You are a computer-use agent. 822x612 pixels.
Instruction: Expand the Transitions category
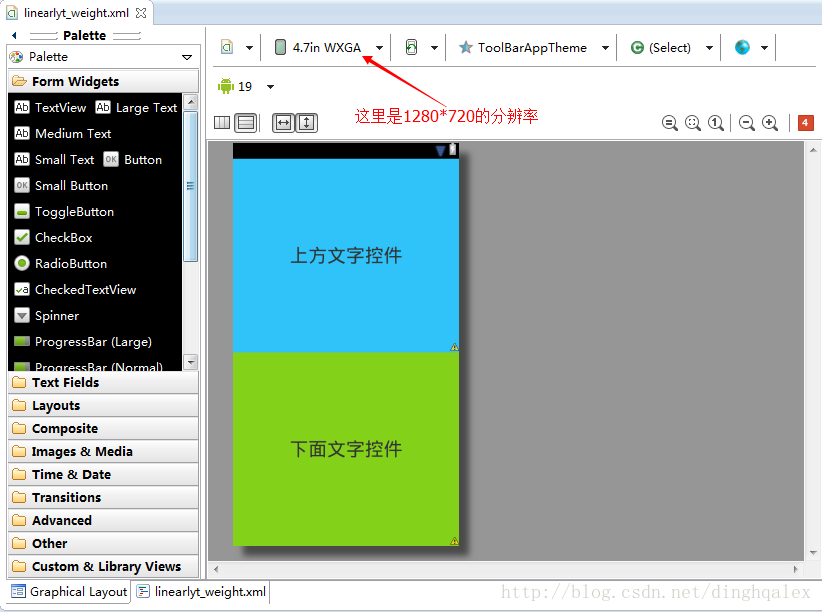point(103,497)
